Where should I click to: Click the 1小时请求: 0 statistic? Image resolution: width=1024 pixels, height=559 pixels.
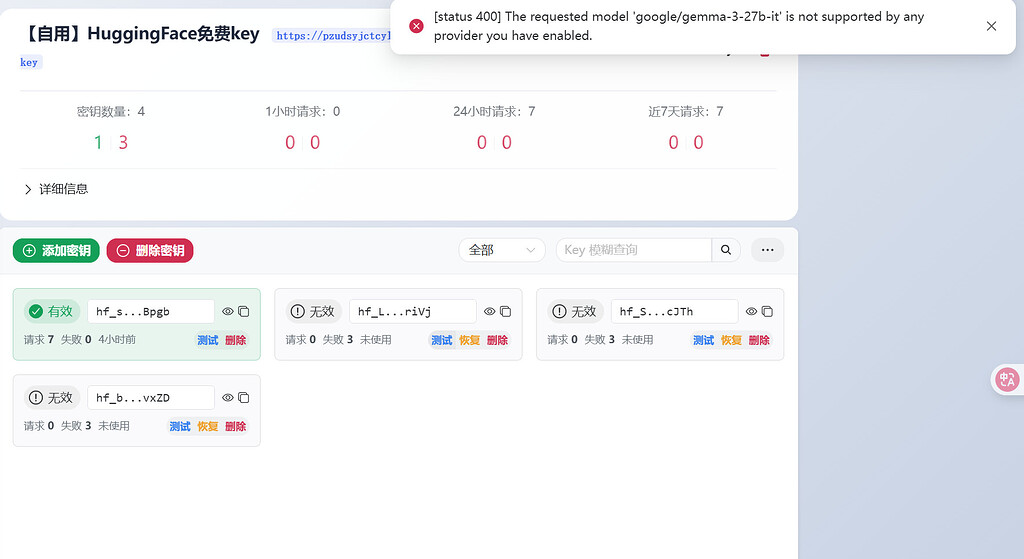pyautogui.click(x=303, y=112)
